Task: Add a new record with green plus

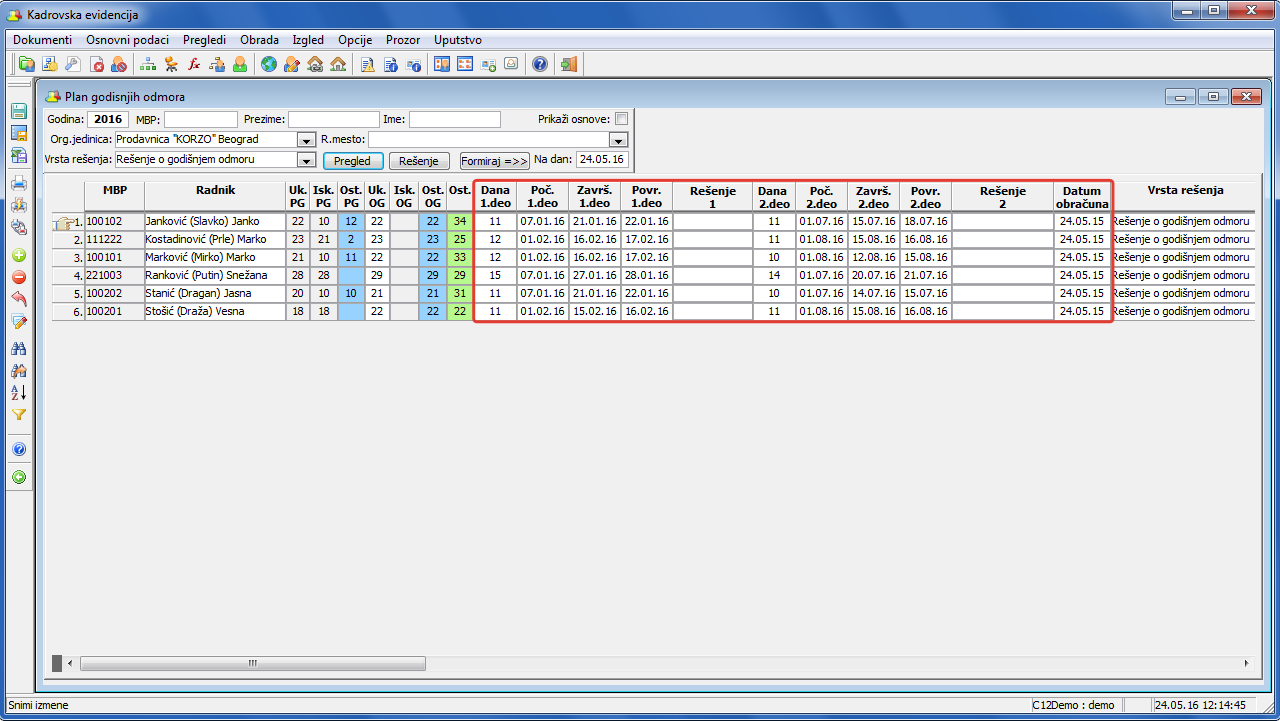Action: click(x=19, y=255)
